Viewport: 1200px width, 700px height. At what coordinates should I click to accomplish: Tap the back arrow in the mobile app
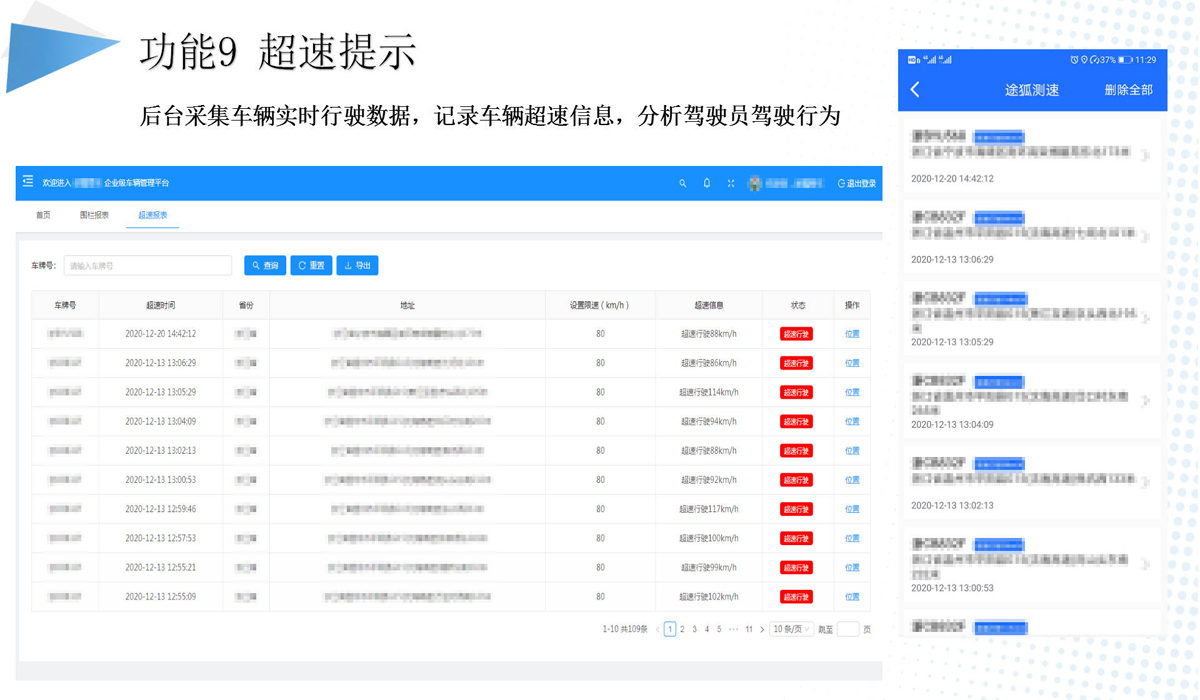[x=915, y=90]
